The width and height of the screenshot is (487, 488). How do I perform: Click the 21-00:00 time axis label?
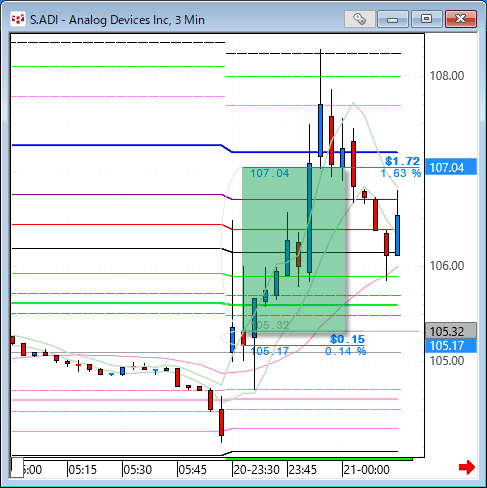366,470
